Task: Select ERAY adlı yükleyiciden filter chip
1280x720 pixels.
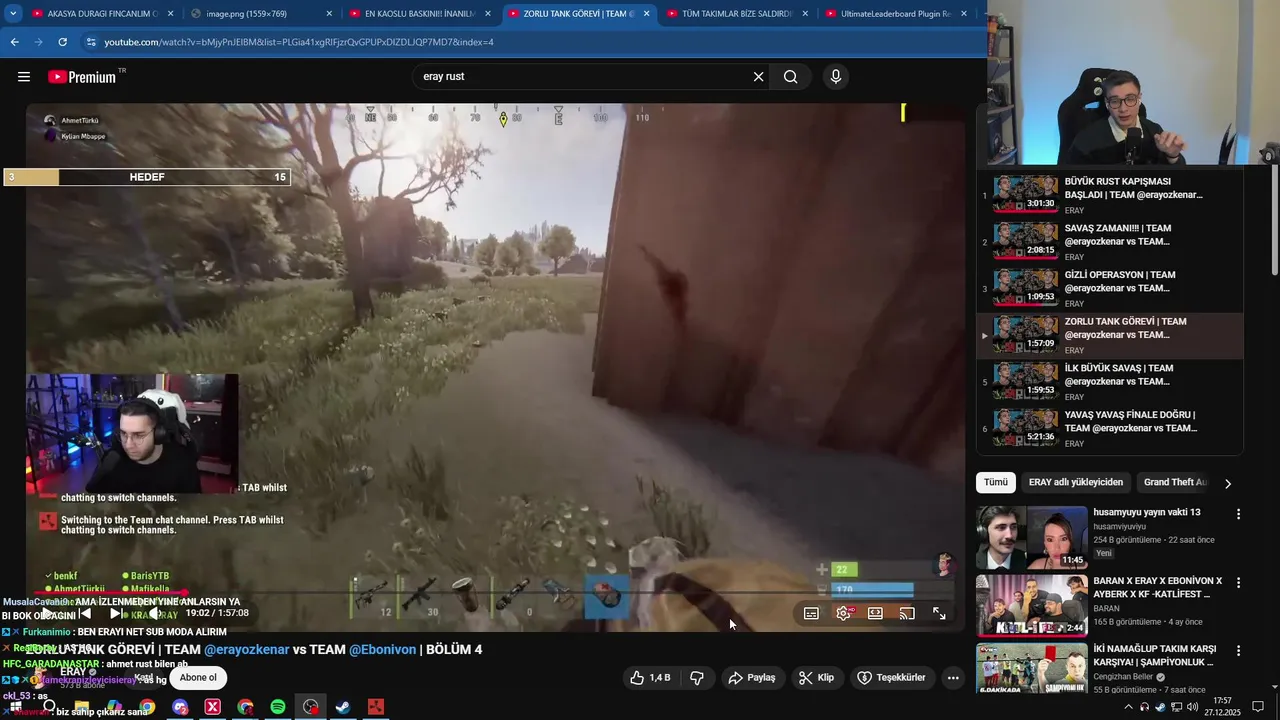Action: (1076, 482)
